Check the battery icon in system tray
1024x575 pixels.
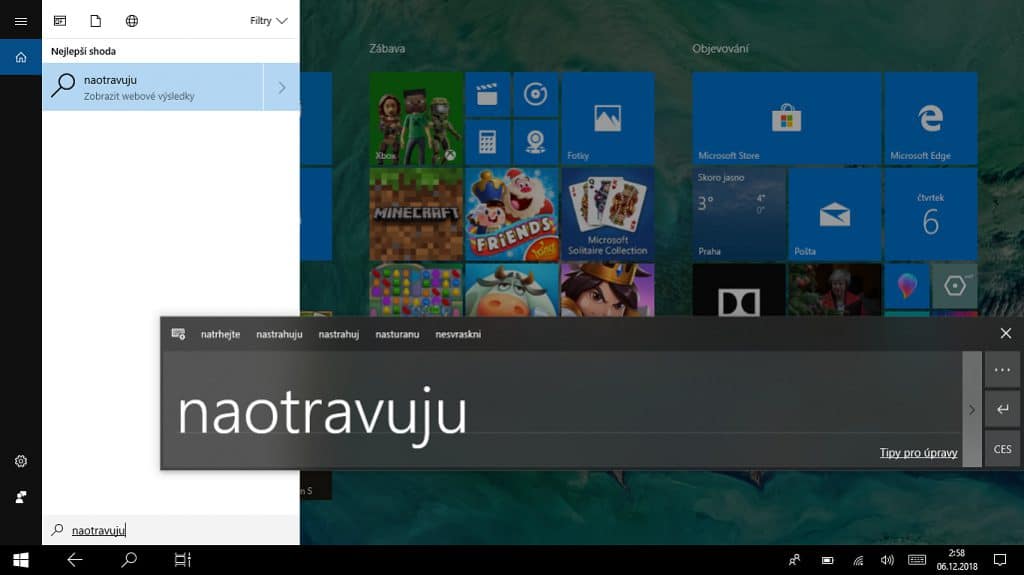coord(827,560)
